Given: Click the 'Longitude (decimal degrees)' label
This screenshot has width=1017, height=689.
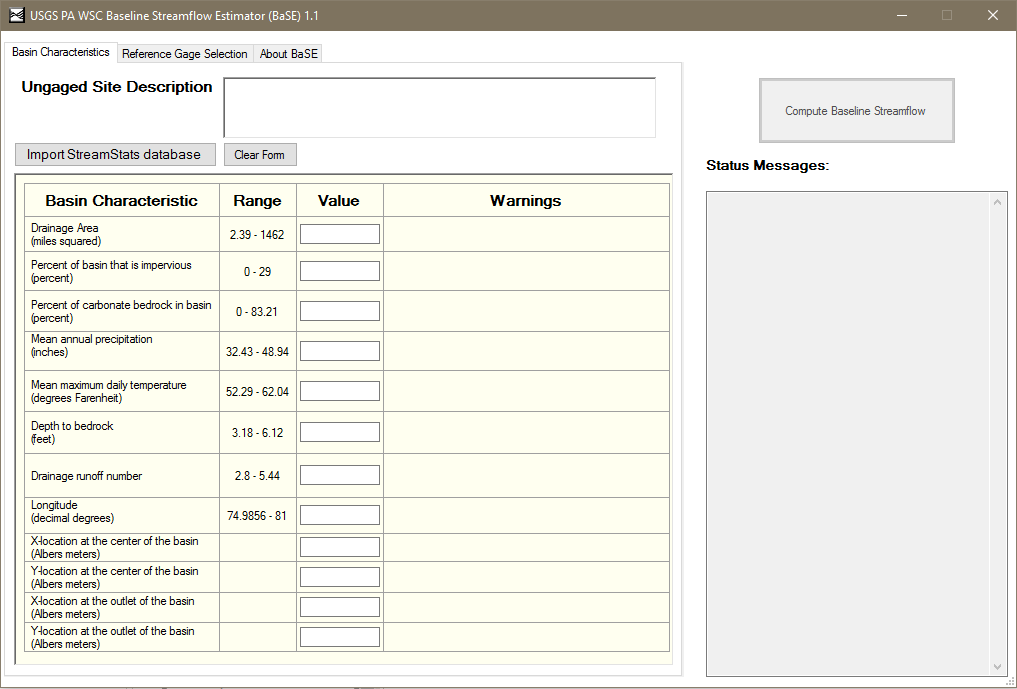Looking at the screenshot, I should click(72, 511).
